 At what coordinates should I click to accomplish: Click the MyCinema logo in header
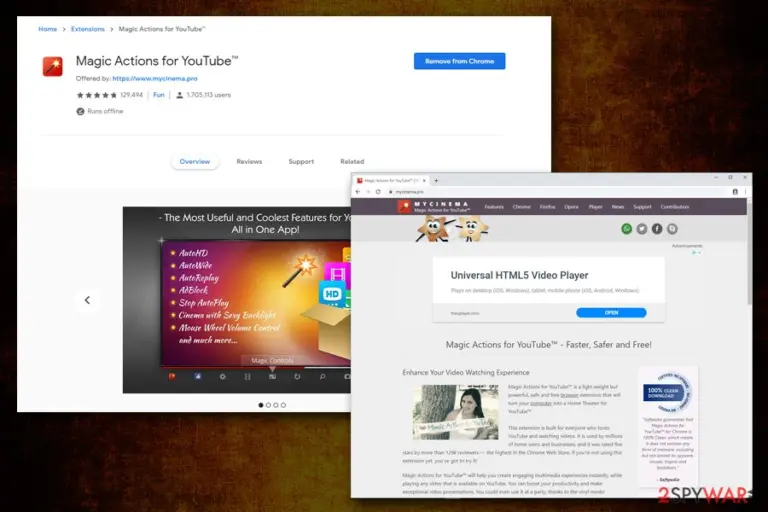coord(434,207)
